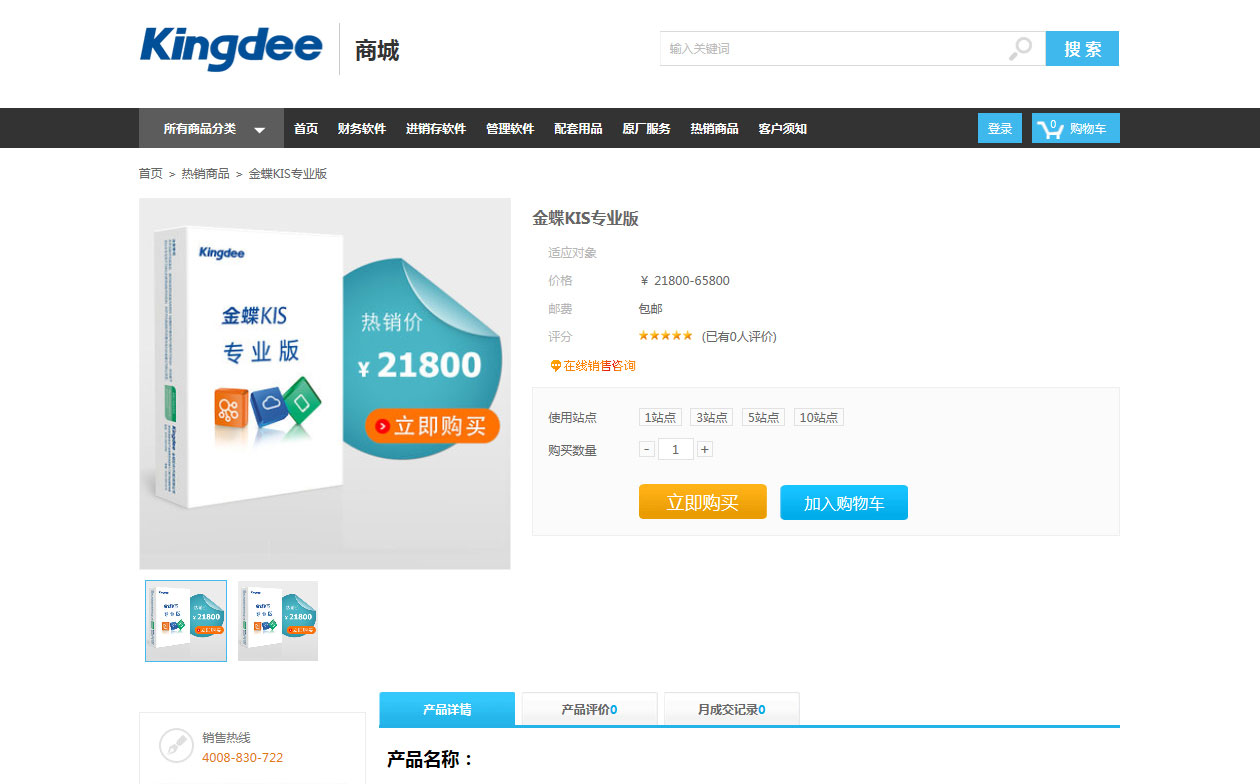Click the 首页 breadcrumb link
The width and height of the screenshot is (1260, 784).
pos(150,174)
